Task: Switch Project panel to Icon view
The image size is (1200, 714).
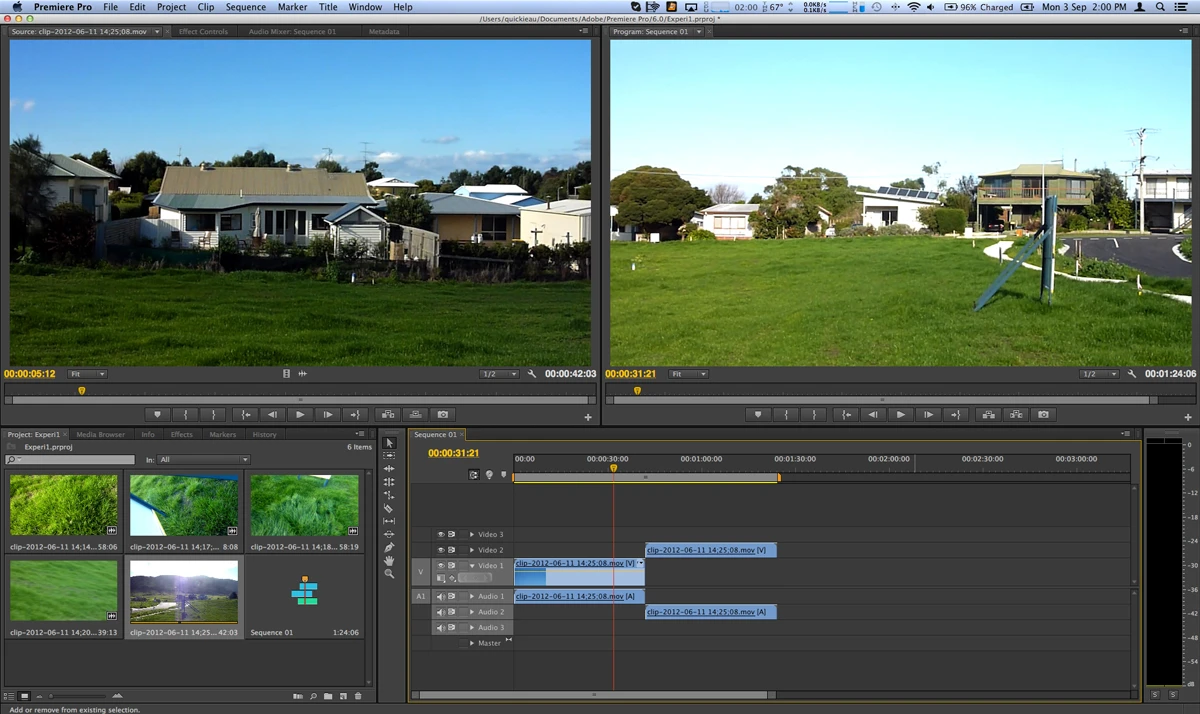Action: pyautogui.click(x=25, y=696)
